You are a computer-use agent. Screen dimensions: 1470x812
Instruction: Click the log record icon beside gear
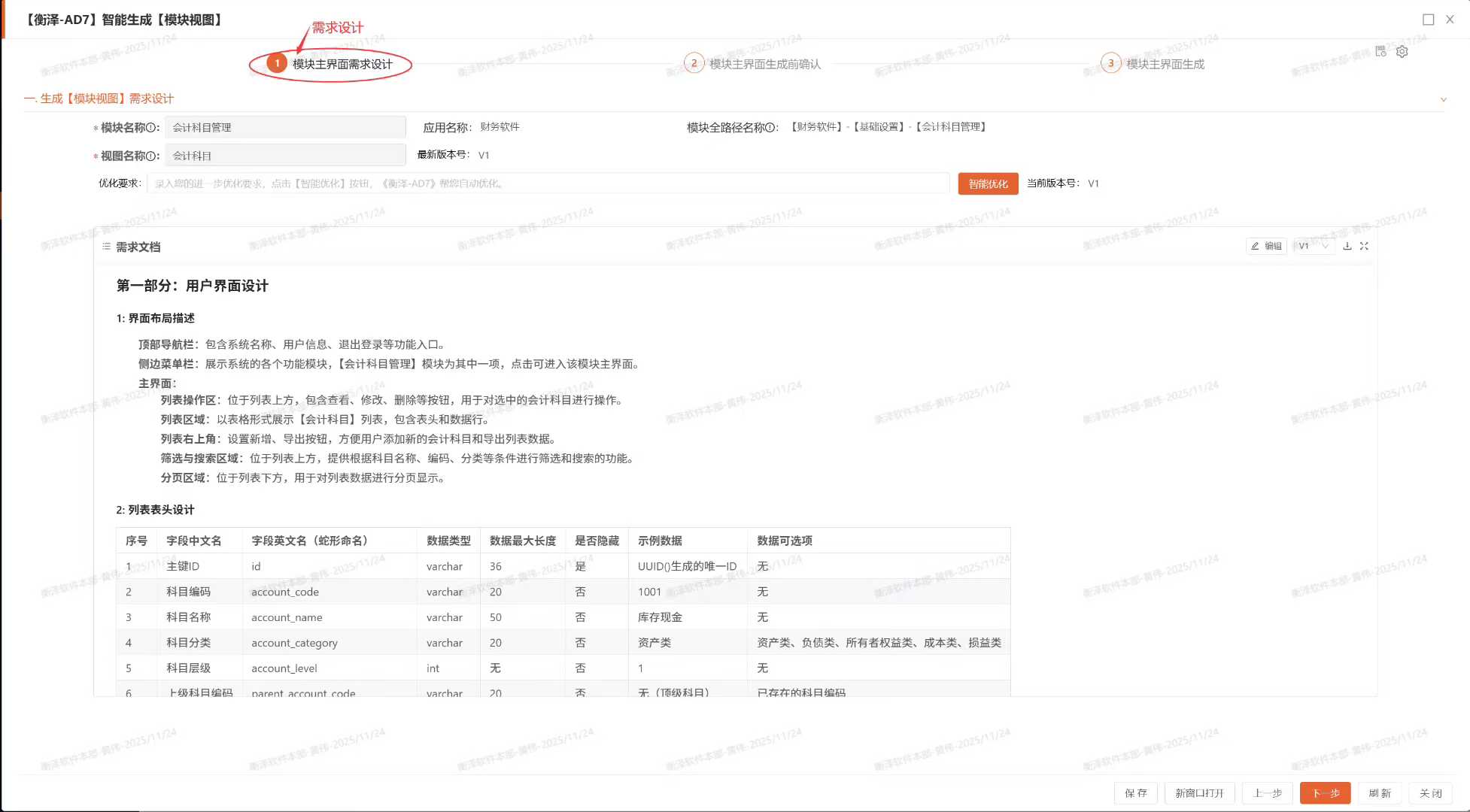coord(1380,51)
